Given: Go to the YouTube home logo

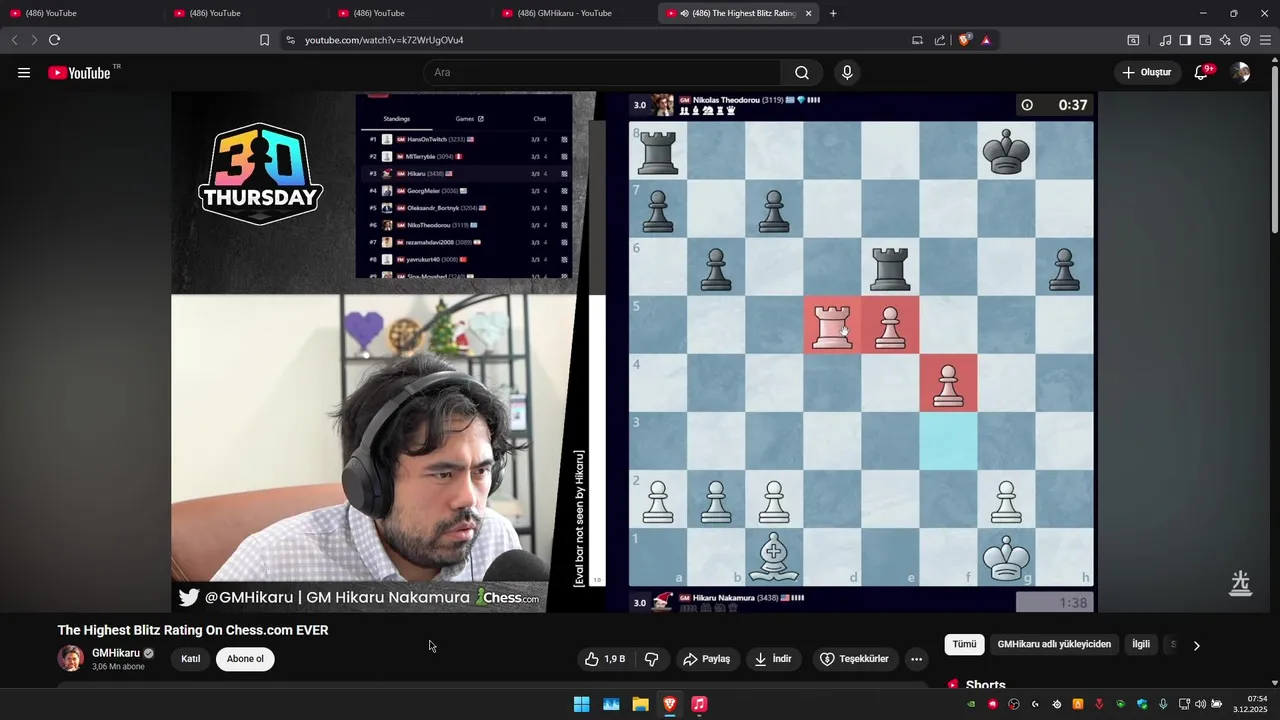Looking at the screenshot, I should pyautogui.click(x=79, y=72).
